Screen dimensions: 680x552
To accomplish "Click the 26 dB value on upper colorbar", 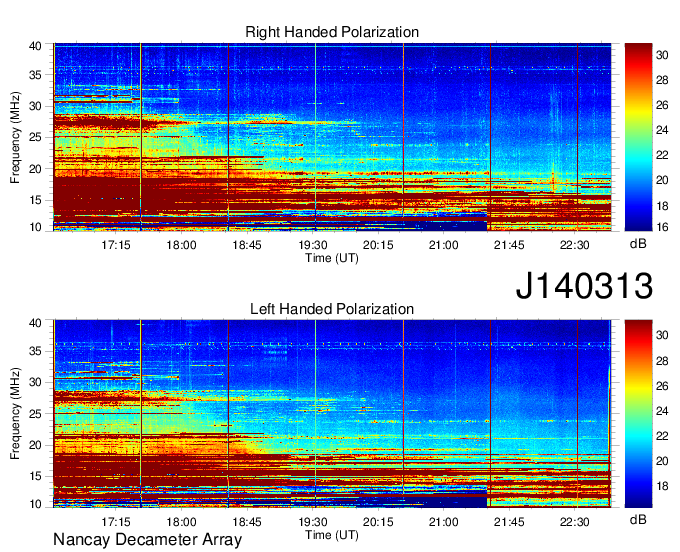I will [x=662, y=105].
